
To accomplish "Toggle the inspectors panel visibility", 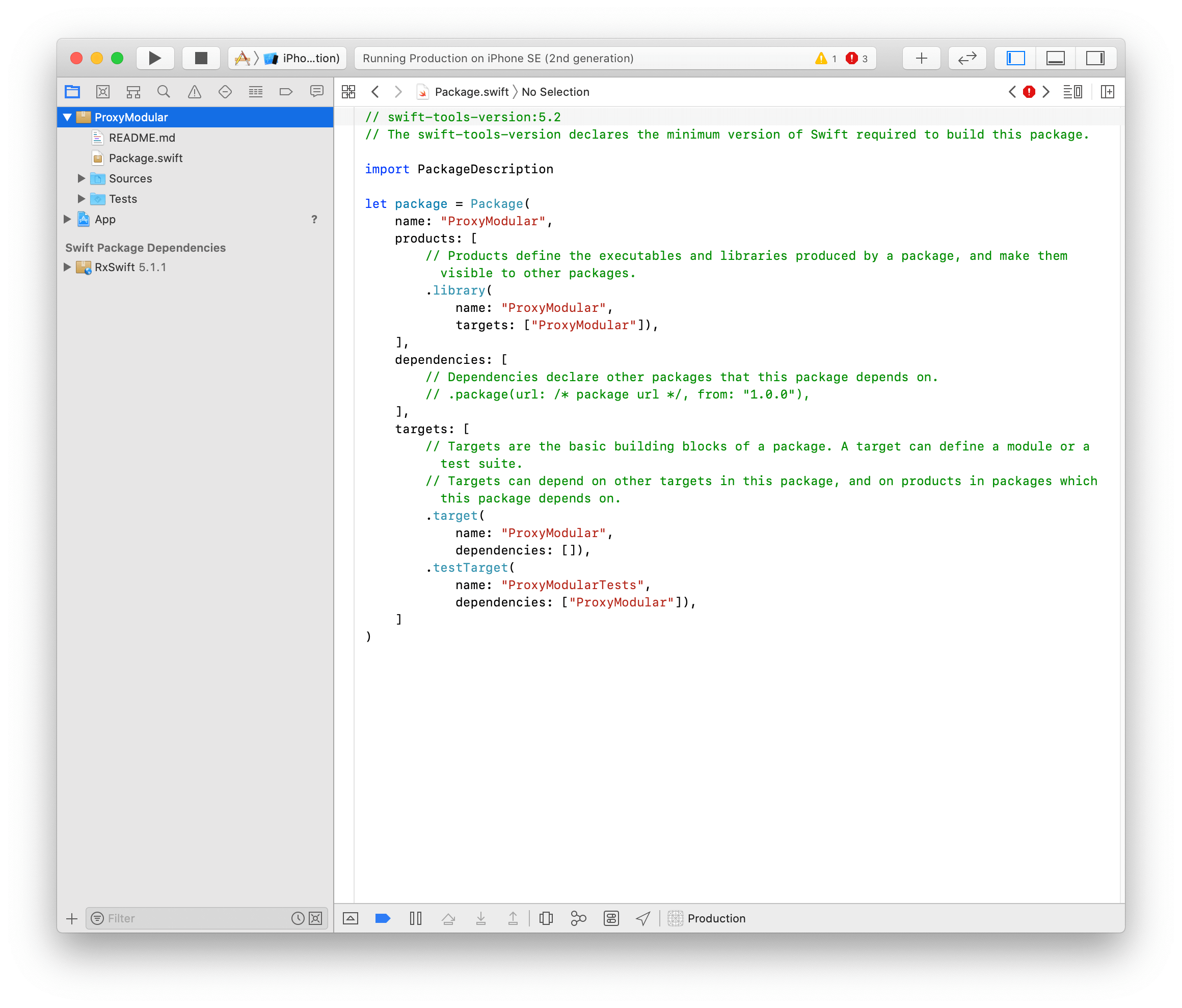I will (x=1095, y=58).
